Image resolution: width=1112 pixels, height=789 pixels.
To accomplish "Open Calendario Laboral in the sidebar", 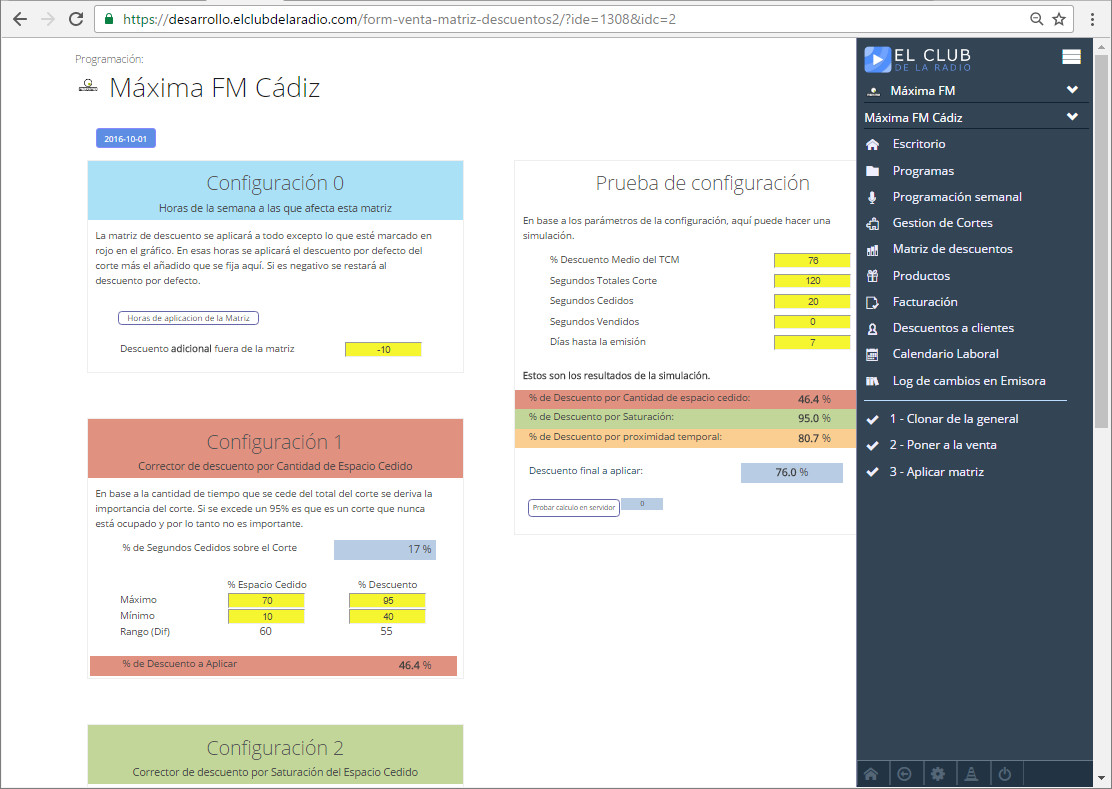I will pos(945,354).
